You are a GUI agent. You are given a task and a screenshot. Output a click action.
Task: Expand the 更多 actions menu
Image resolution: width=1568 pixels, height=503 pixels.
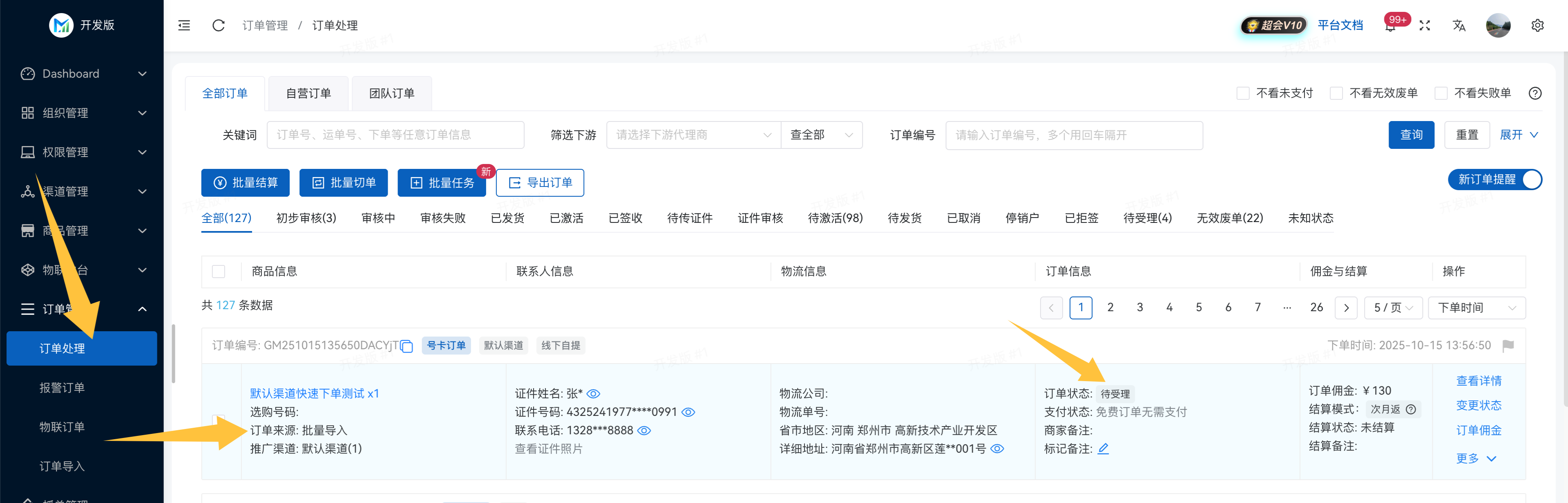click(x=1476, y=458)
